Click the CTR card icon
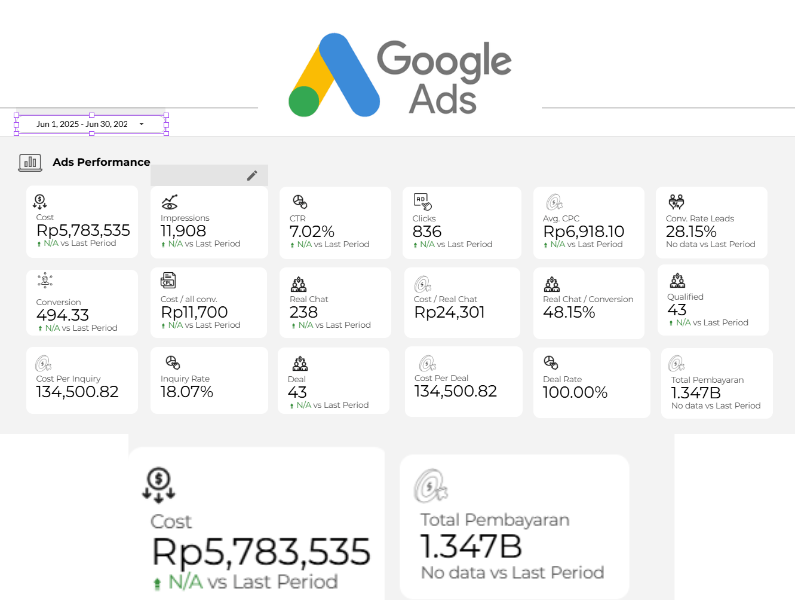 pos(299,202)
